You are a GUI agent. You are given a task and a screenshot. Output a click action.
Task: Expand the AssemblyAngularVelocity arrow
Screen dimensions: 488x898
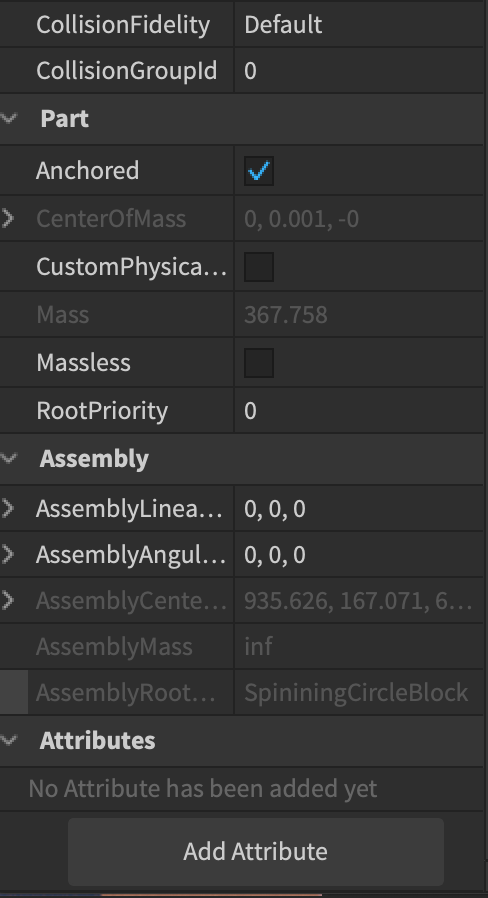[x=8, y=554]
